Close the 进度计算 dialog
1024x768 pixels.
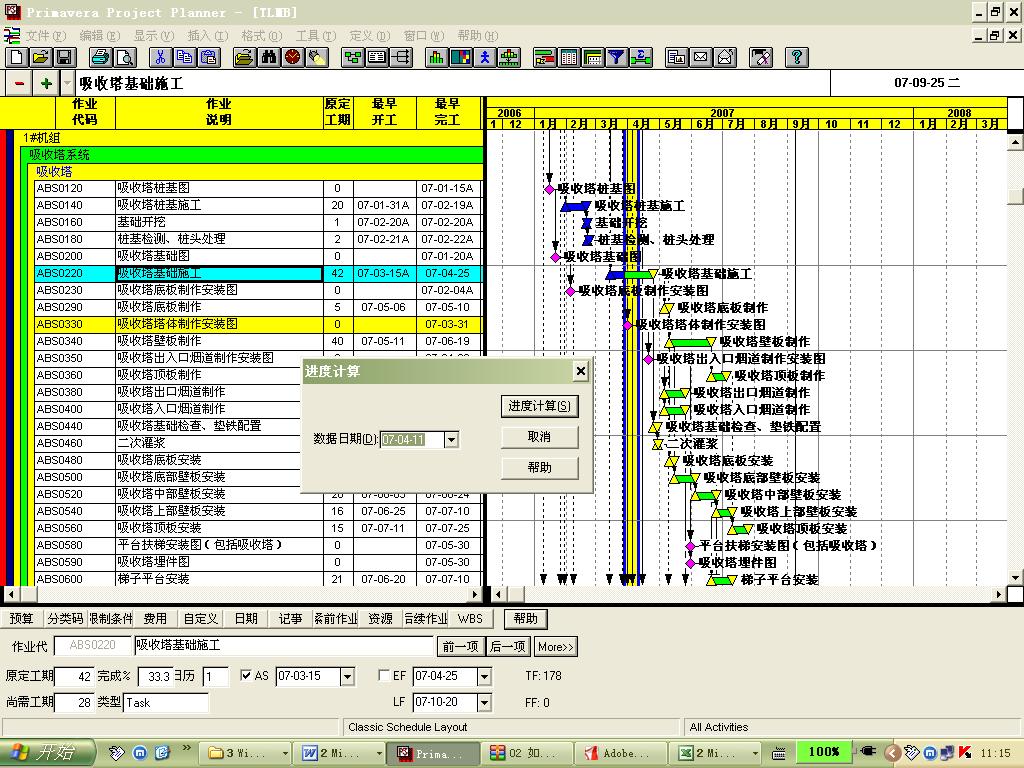pos(581,371)
